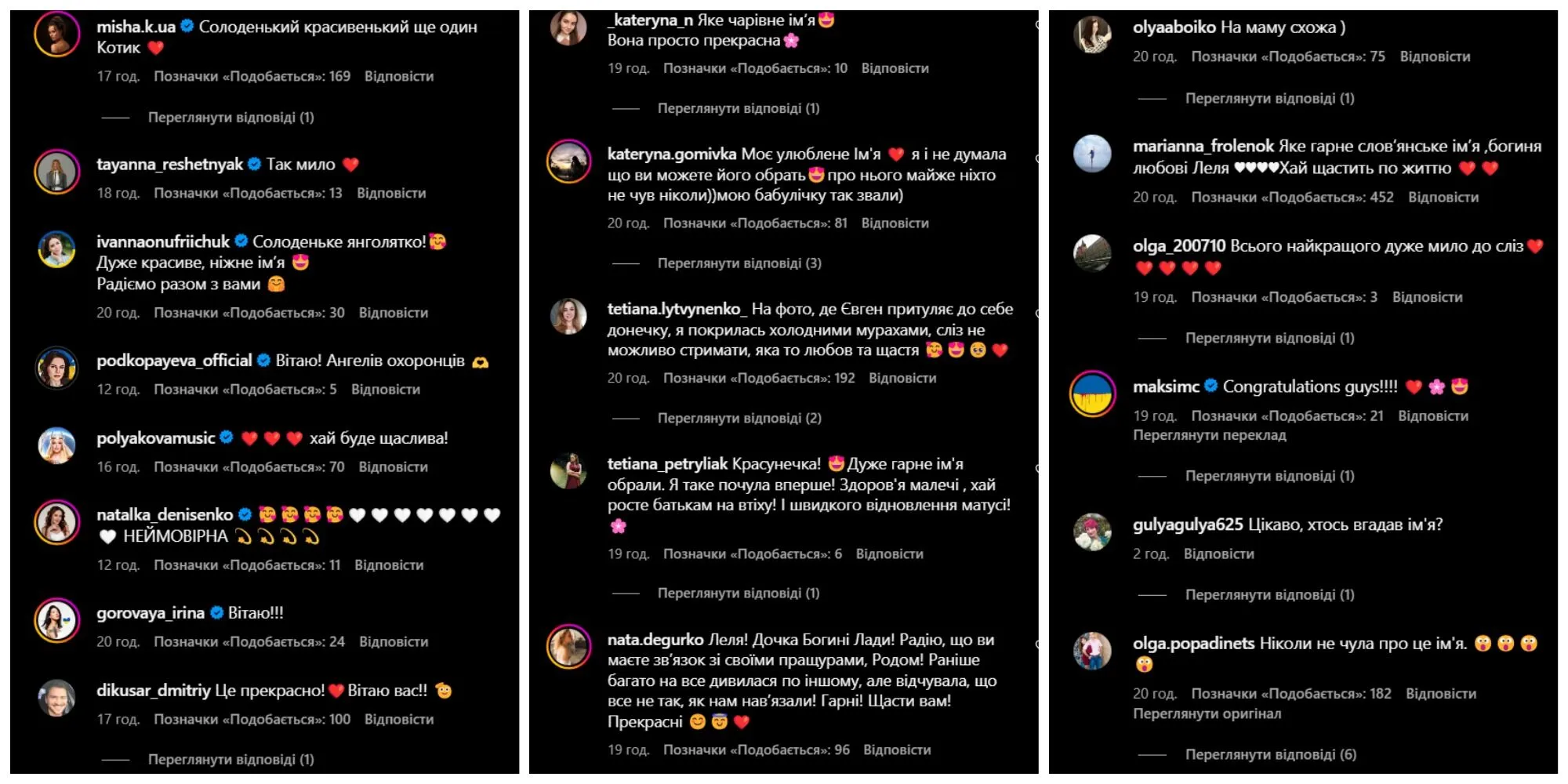The height and width of the screenshot is (784, 1568).
Task: Expand 3 replies under kateryna.gomivka comment
Action: 739,263
